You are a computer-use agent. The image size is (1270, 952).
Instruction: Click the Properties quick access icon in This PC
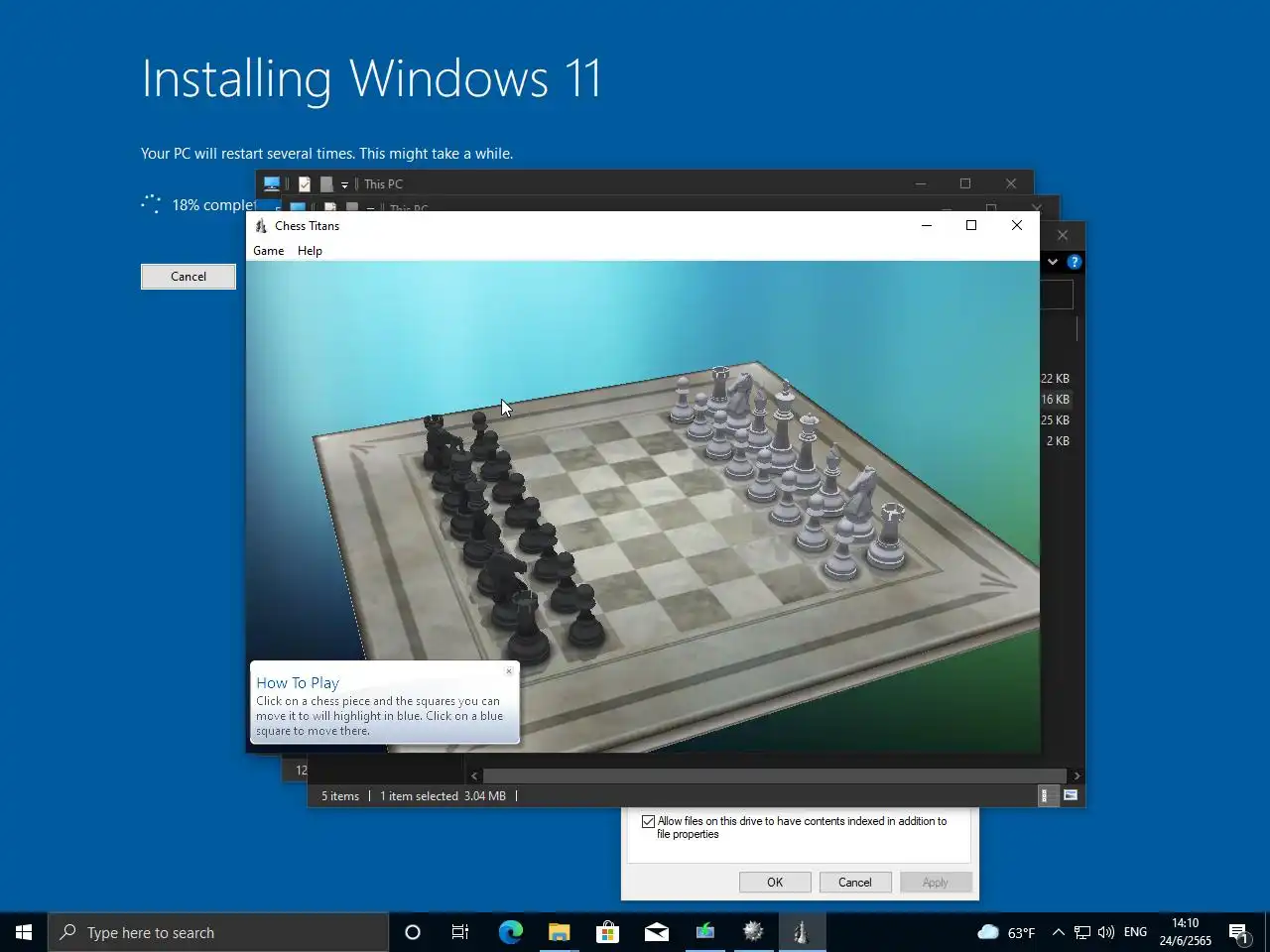(x=305, y=184)
